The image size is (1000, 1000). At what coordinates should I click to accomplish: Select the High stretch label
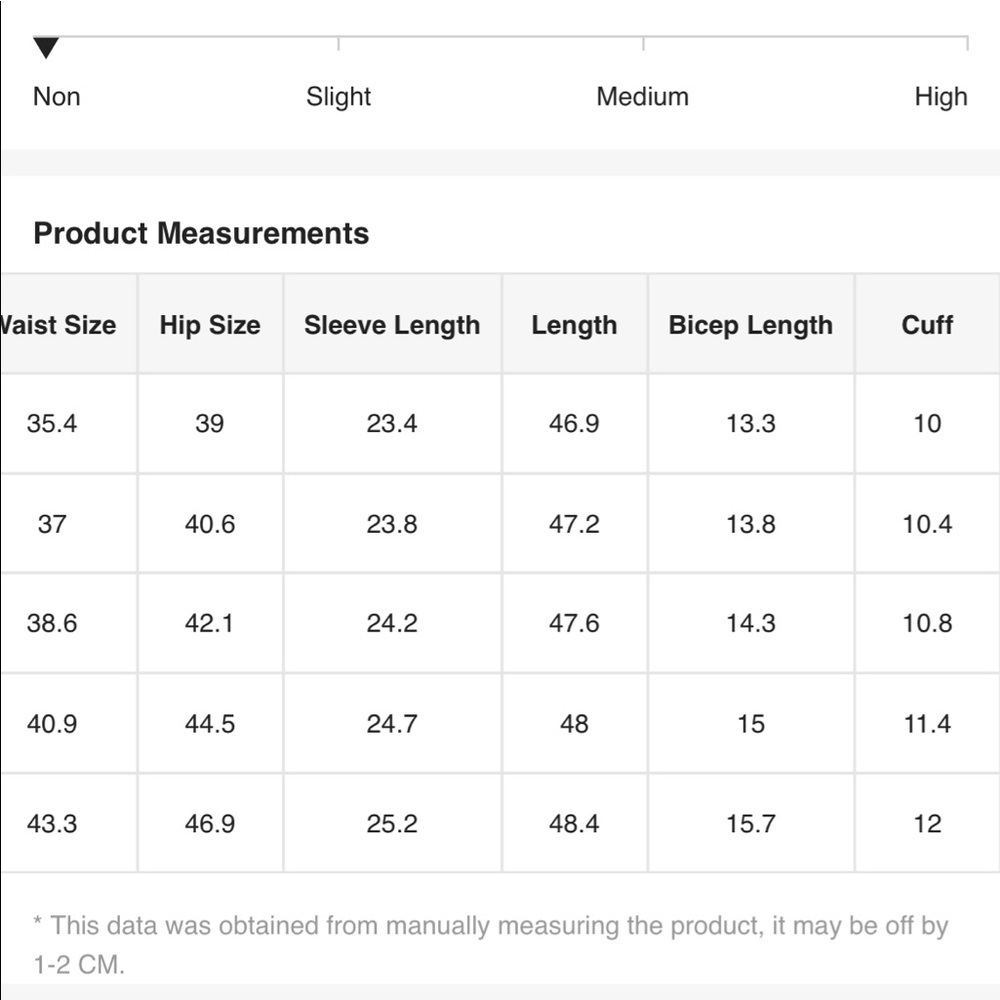pos(941,97)
